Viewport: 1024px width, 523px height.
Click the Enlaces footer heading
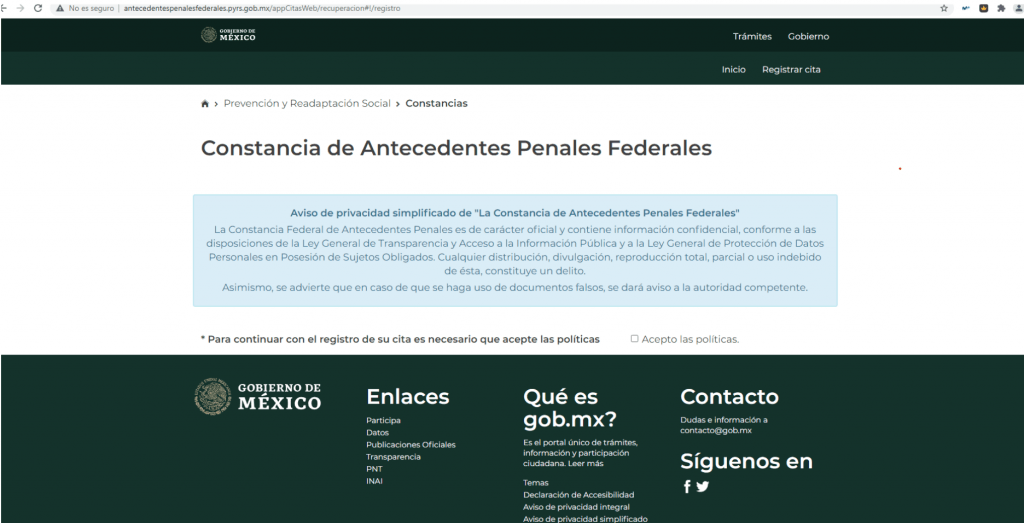pyautogui.click(x=408, y=396)
